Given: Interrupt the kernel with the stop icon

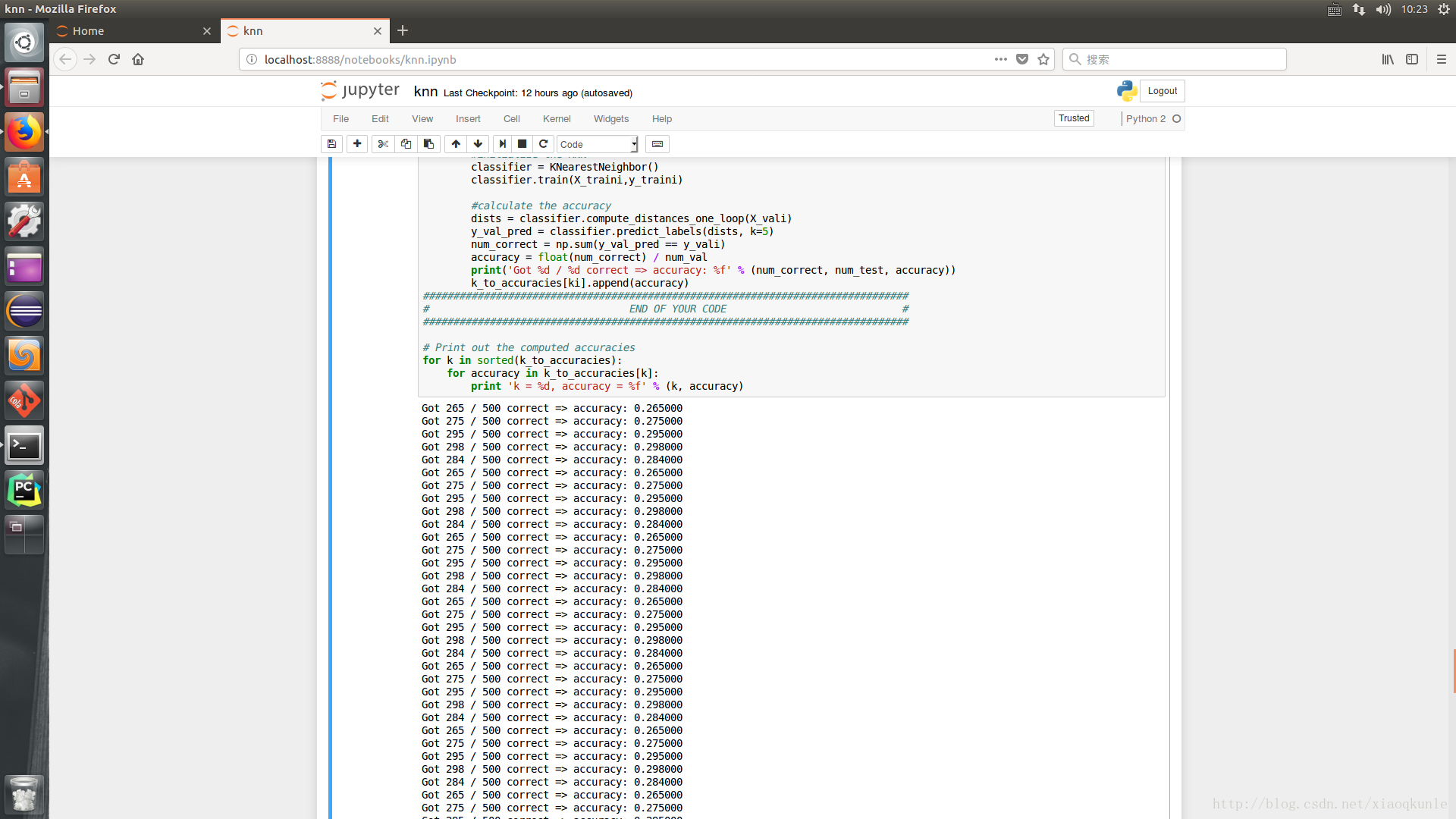Looking at the screenshot, I should pos(522,144).
